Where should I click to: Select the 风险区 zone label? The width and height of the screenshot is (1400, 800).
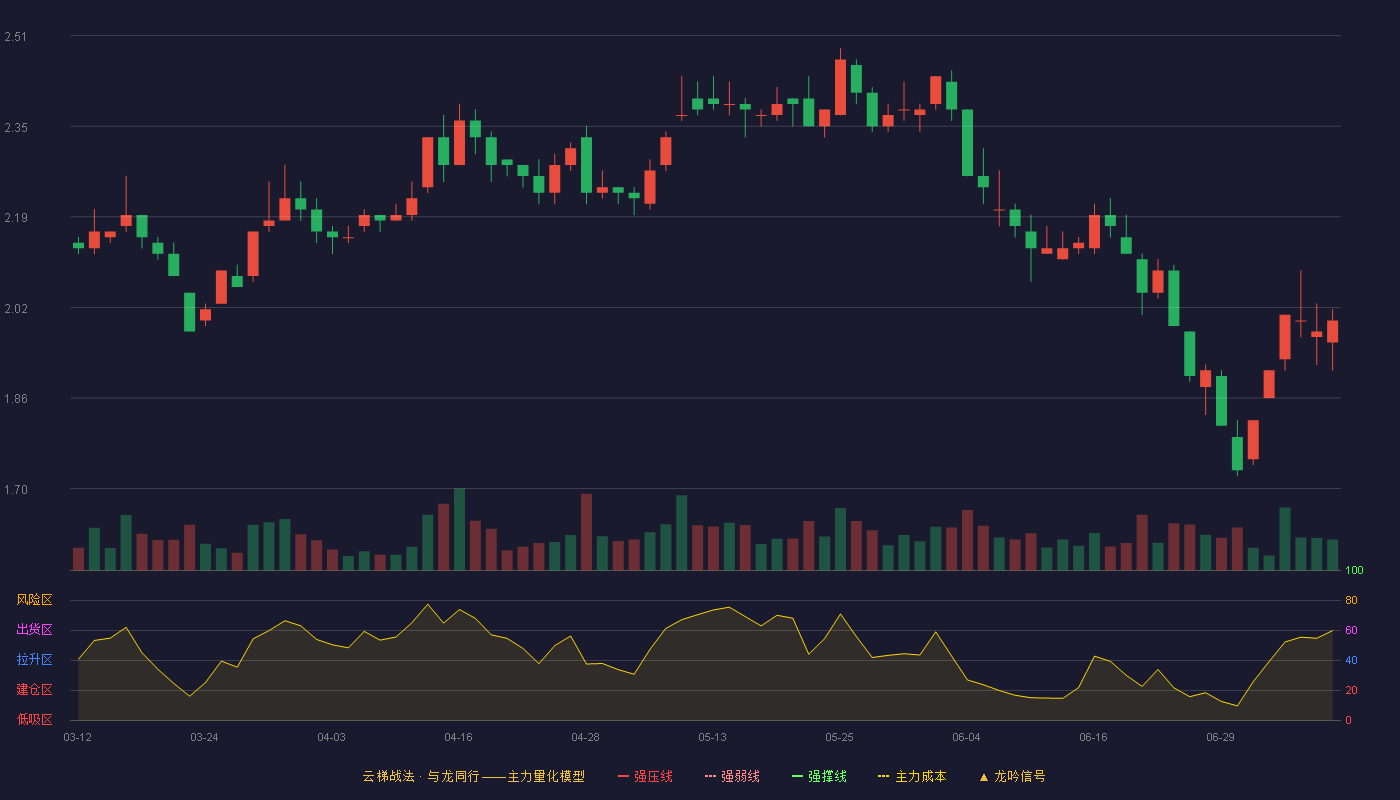(x=34, y=600)
